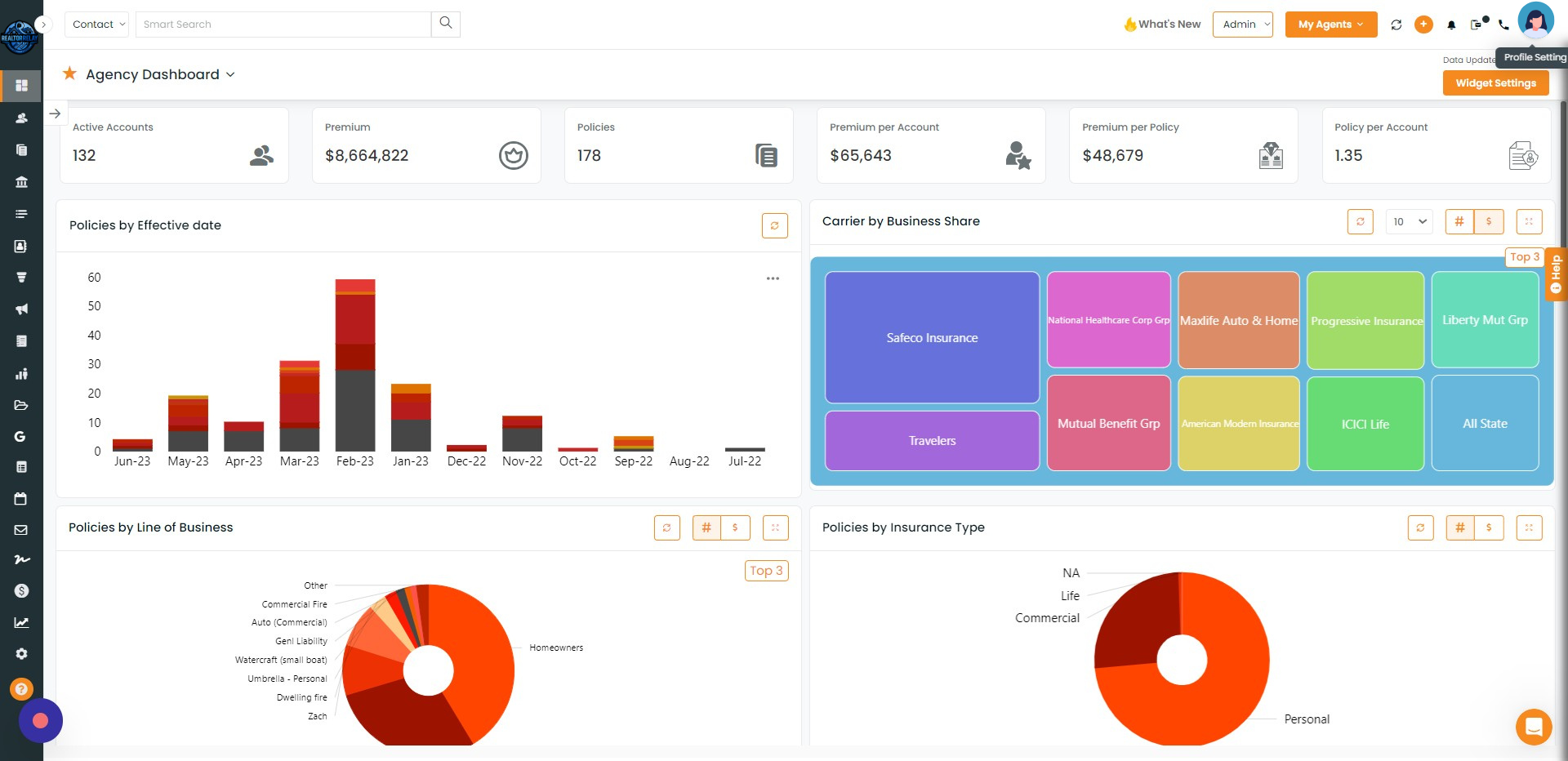
Task: Click the data refresh icon near What's New
Action: tap(1396, 24)
